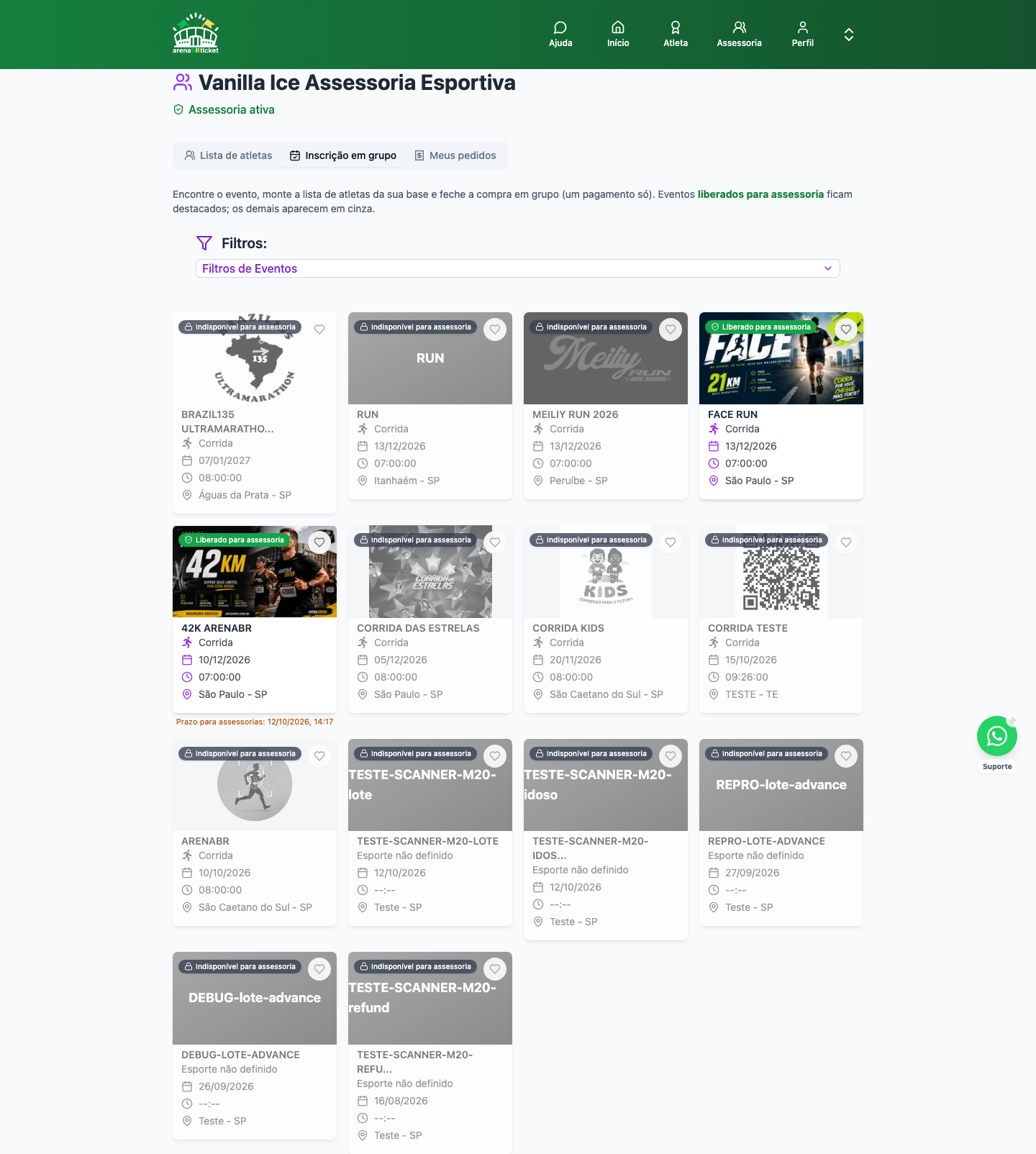The width and height of the screenshot is (1036, 1154).
Task: Click the runner icon on 42K ARENABR card
Action: click(187, 642)
